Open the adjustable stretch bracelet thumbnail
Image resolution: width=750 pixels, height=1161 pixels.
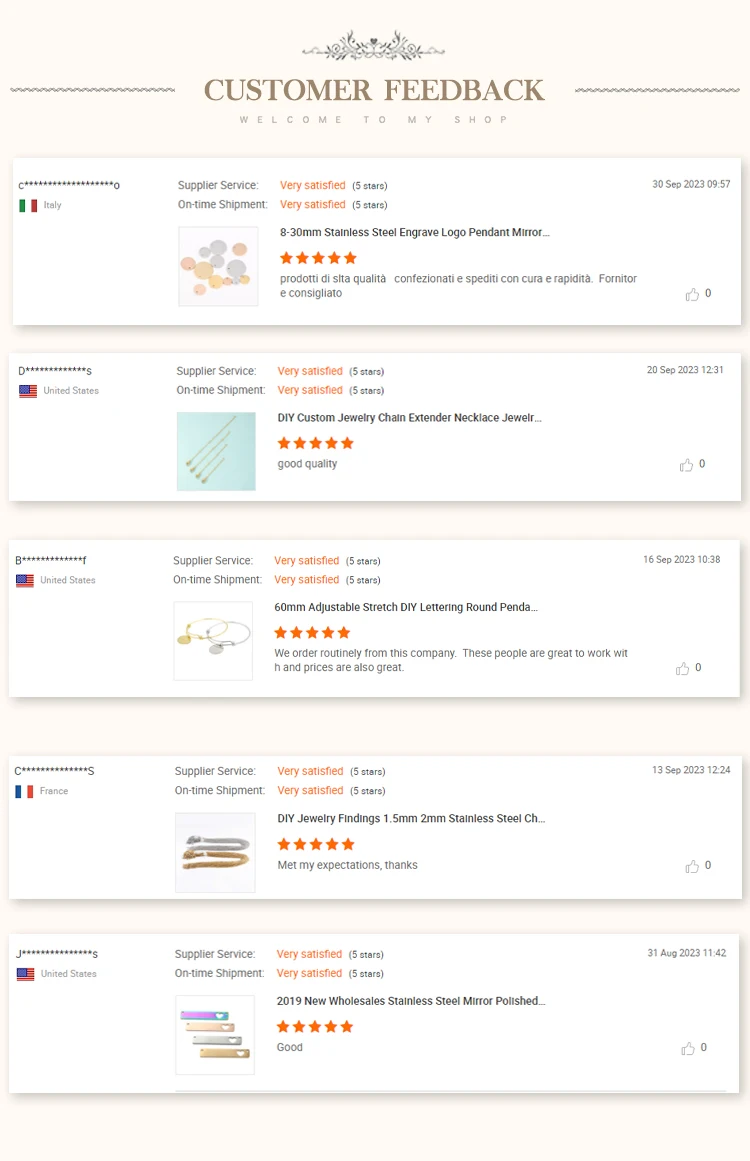point(213,641)
